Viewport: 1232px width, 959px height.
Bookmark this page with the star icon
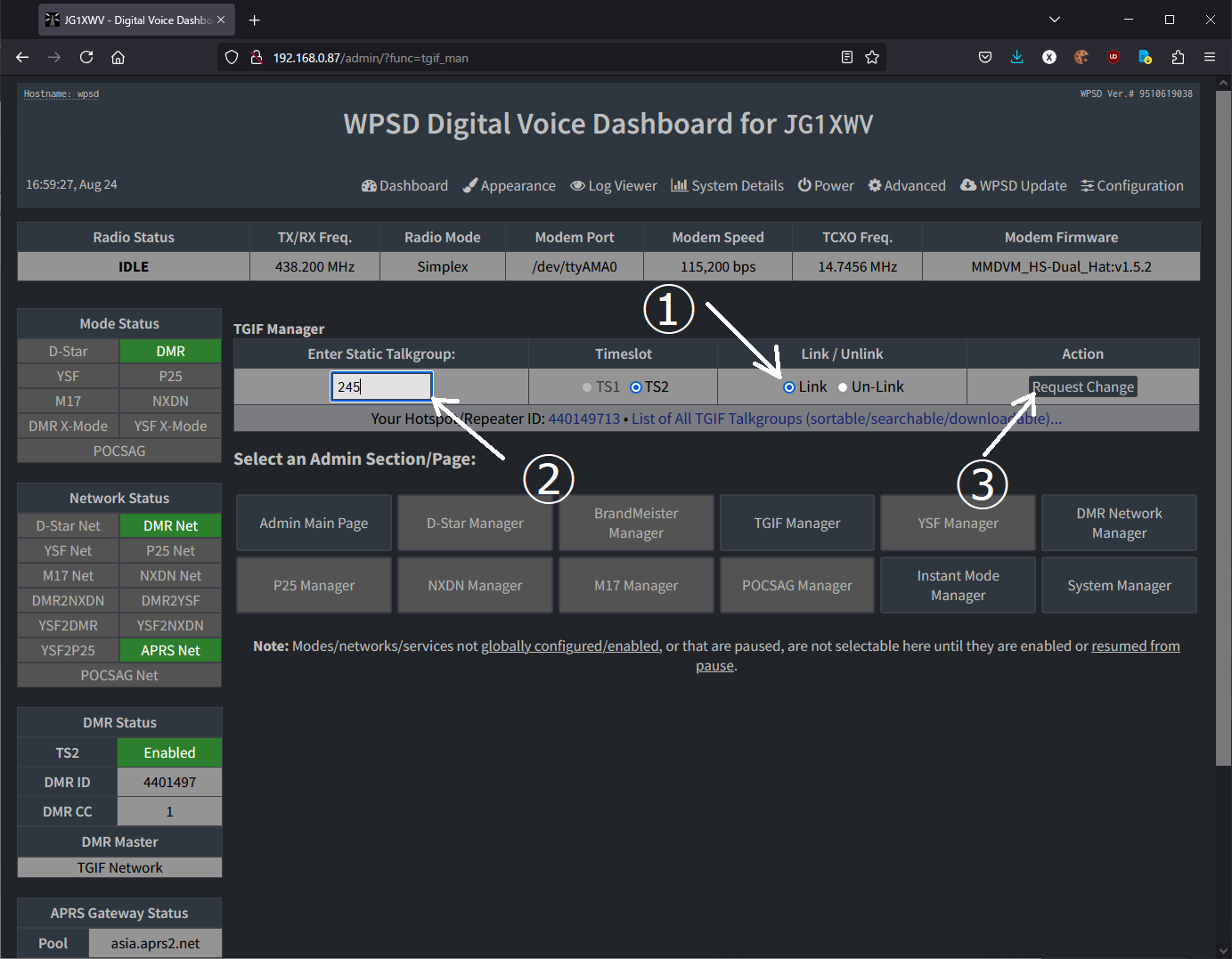(x=872, y=57)
